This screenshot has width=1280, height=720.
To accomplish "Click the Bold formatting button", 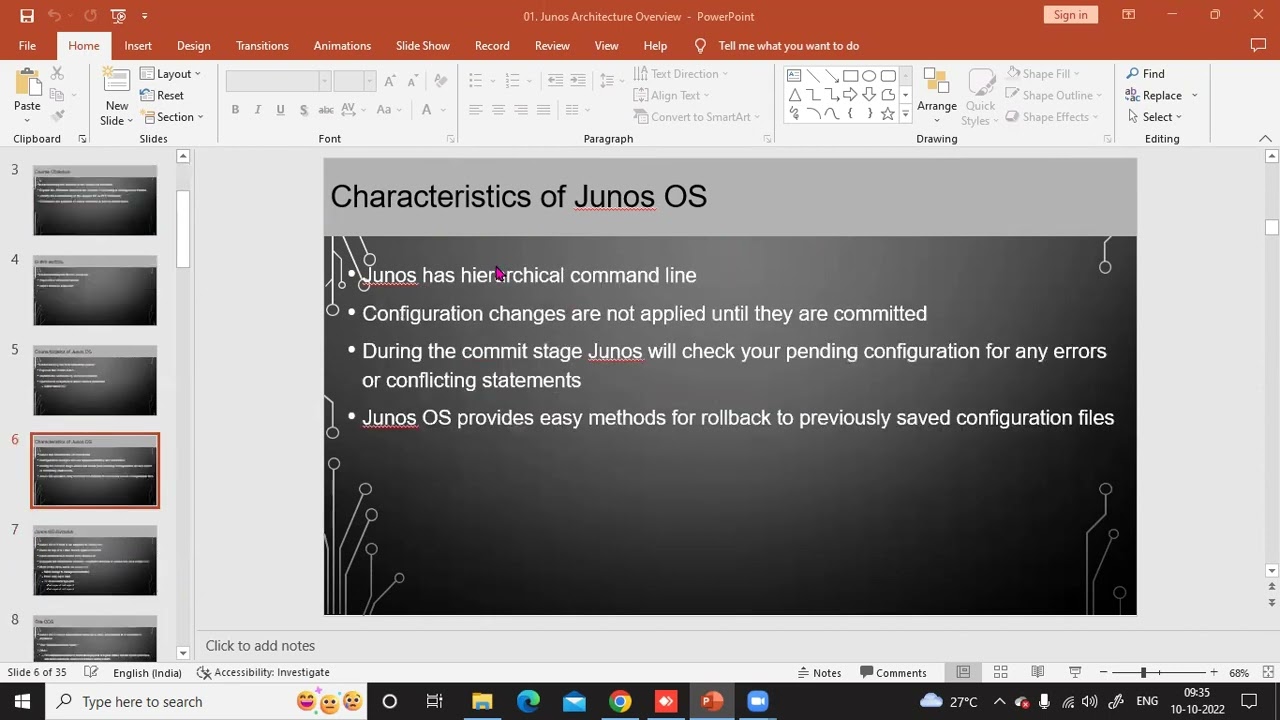I will click(x=235, y=110).
